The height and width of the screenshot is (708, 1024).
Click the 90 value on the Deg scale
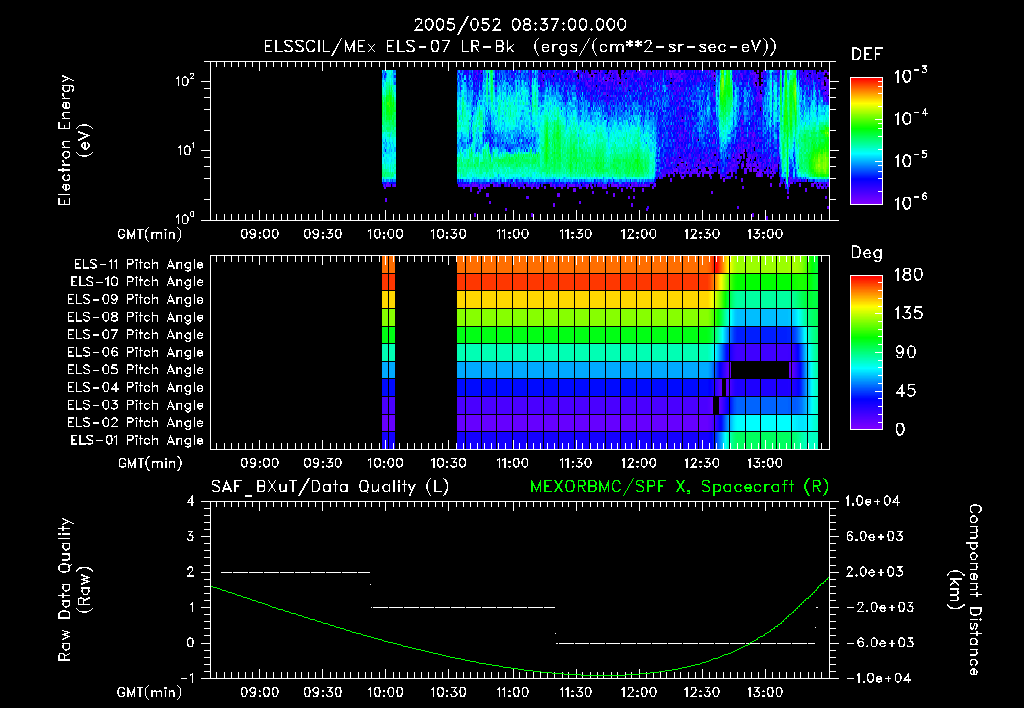[905, 353]
